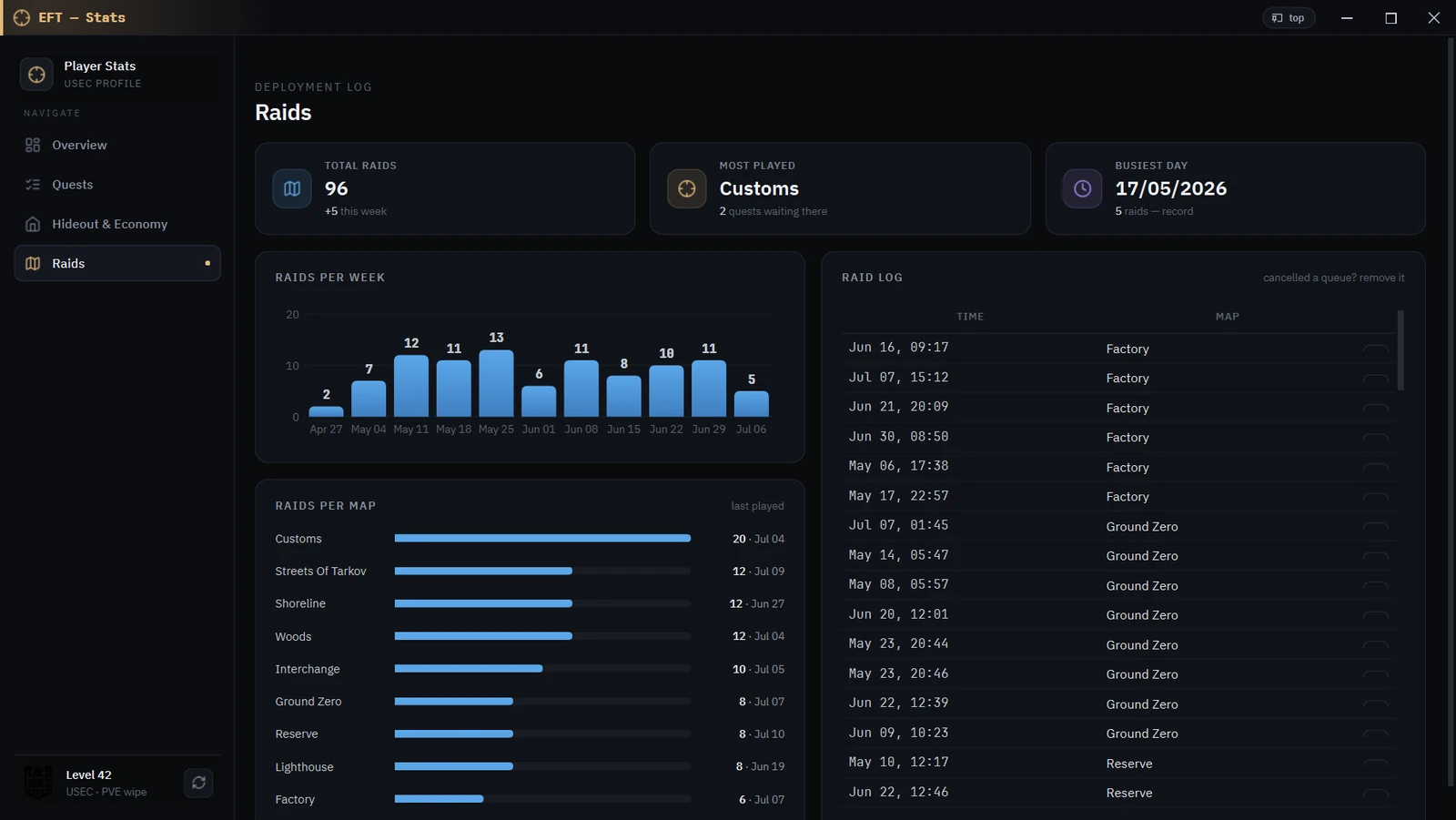Click the Factory progress bar in Raids Per Map
This screenshot has width=1456, height=820.
pos(542,799)
